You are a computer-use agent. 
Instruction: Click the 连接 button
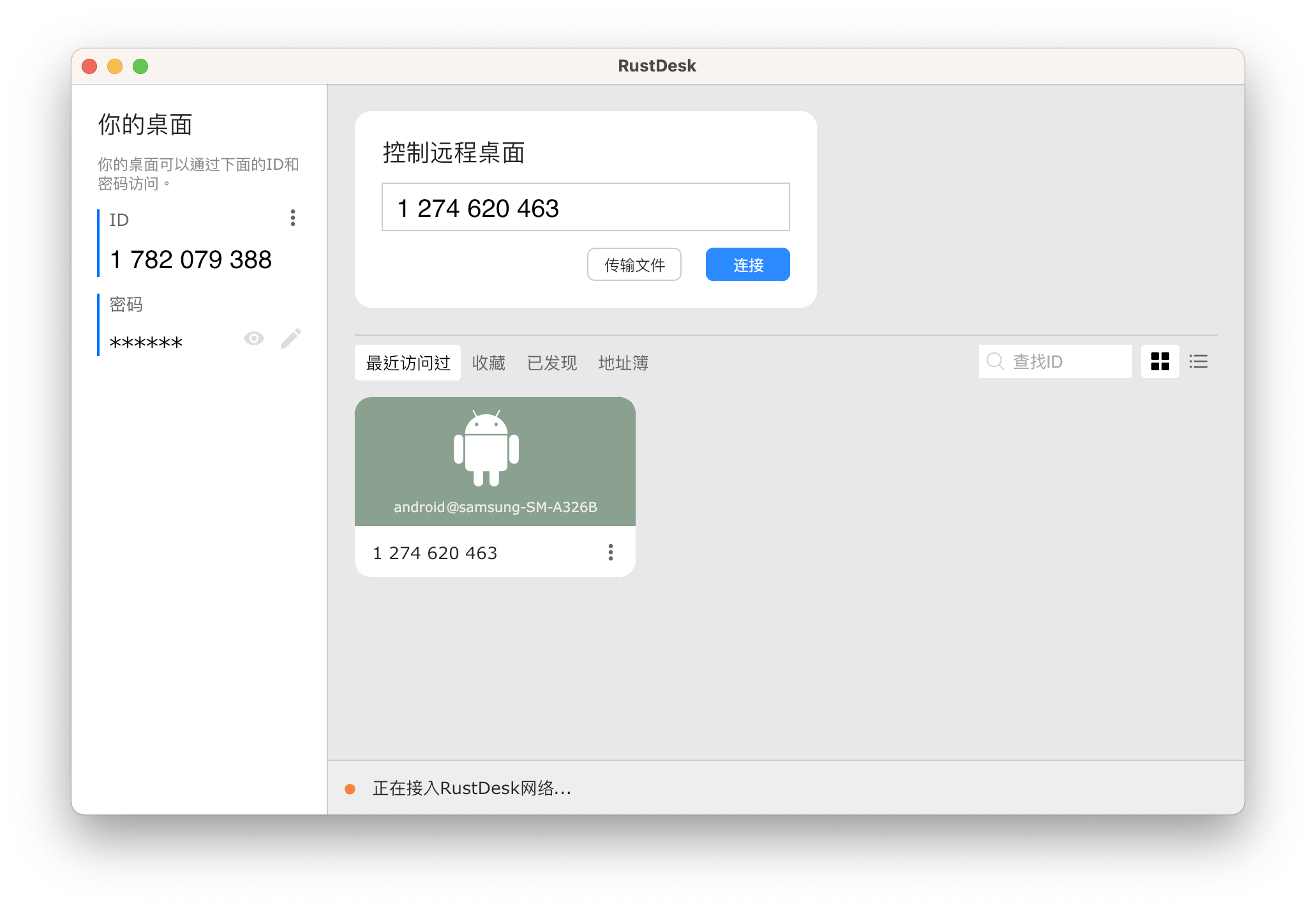747,264
